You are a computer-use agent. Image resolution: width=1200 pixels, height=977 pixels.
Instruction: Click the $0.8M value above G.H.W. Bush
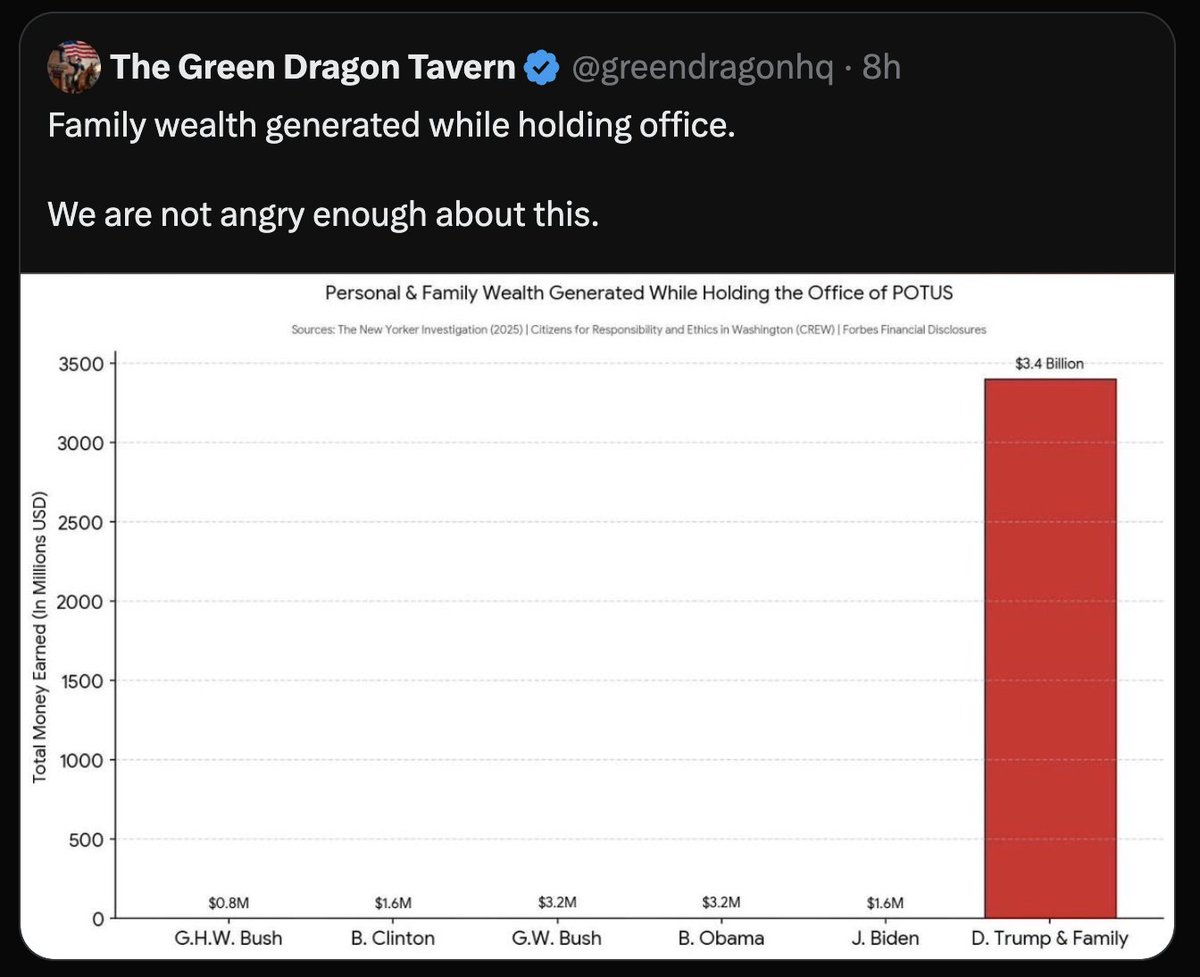pyautogui.click(x=227, y=903)
